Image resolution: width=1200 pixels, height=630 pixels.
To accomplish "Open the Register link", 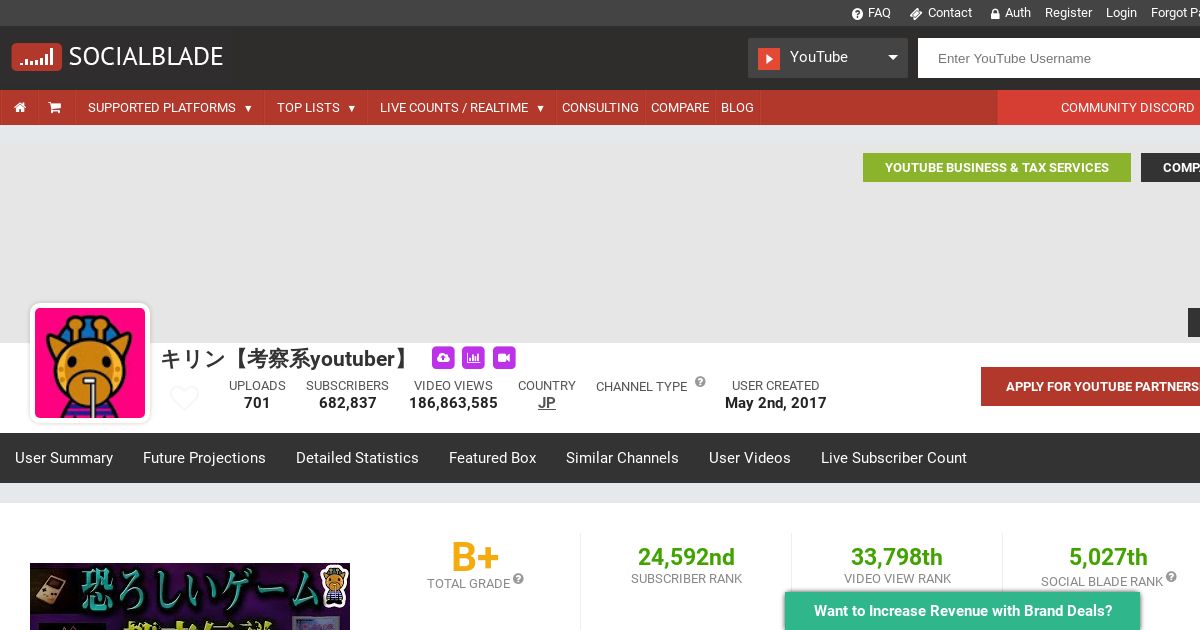I will 1068,13.
